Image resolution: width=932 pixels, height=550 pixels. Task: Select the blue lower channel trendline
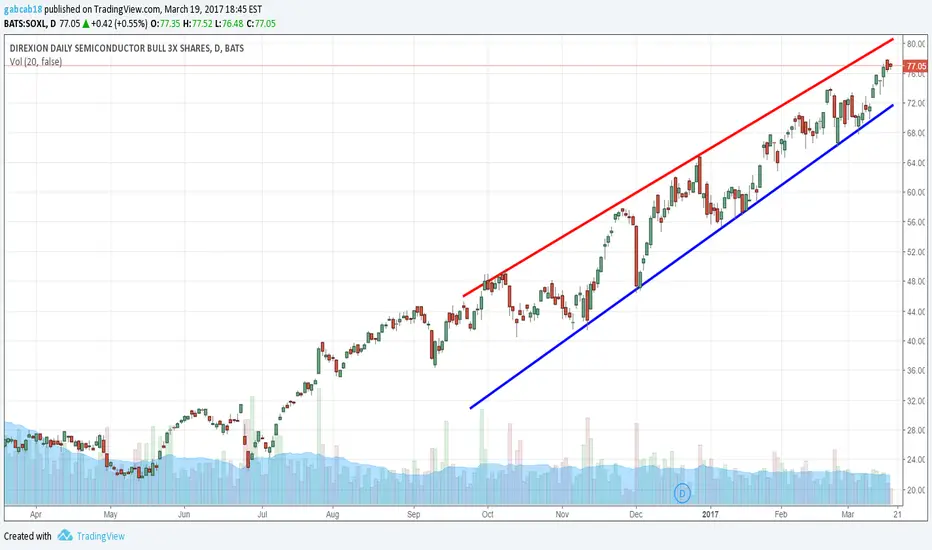click(681, 257)
